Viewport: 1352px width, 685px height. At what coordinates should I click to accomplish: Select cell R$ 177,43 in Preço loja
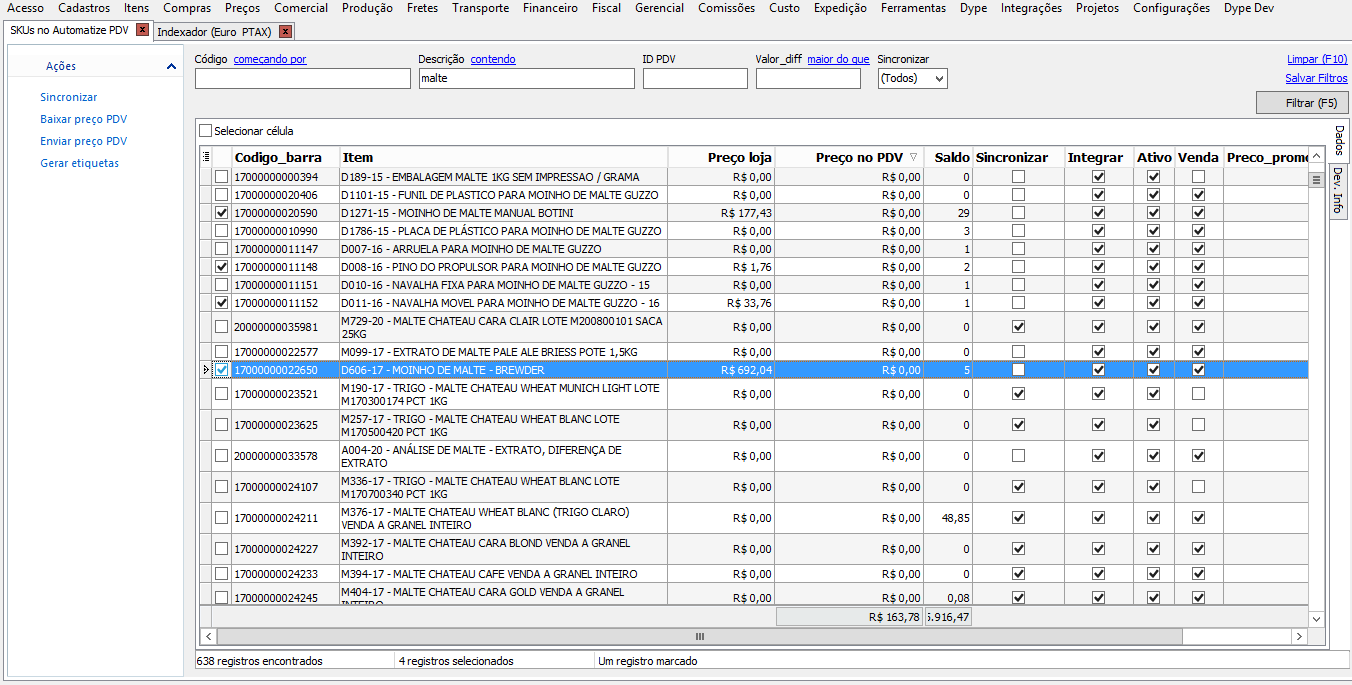click(x=721, y=213)
